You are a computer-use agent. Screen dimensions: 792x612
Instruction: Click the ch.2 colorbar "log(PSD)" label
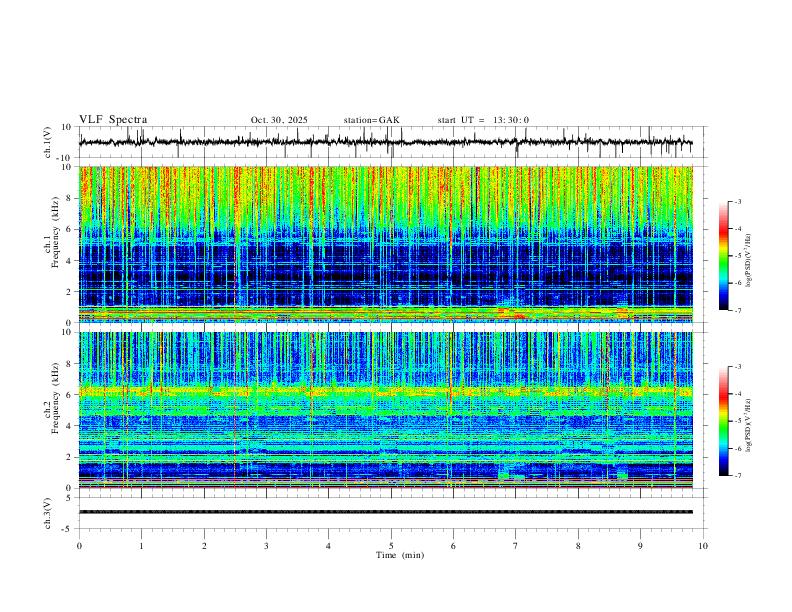pyautogui.click(x=748, y=425)
